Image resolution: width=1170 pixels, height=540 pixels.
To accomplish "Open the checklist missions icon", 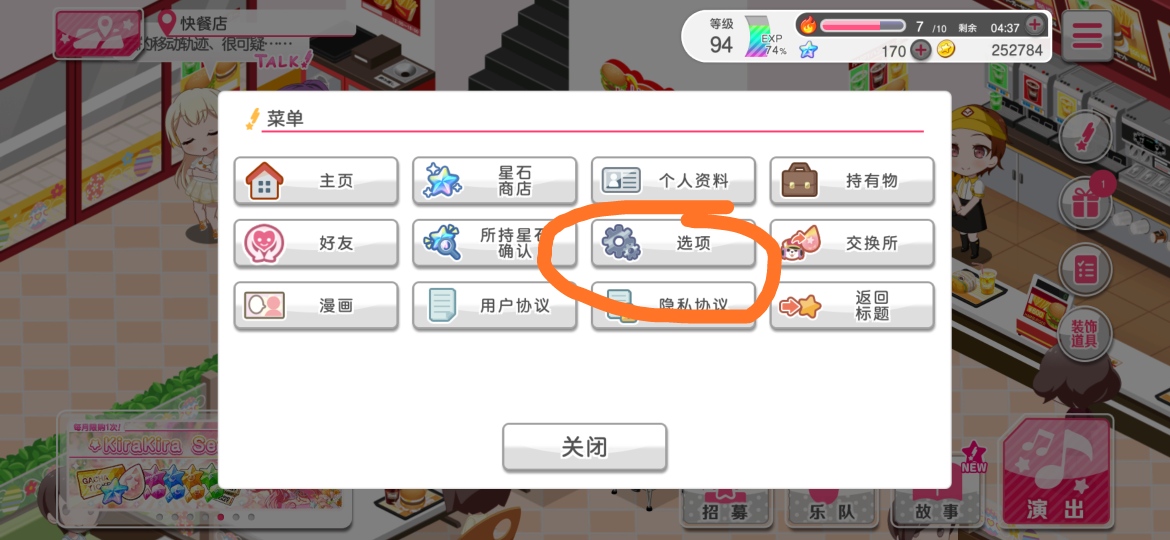I will (1086, 269).
